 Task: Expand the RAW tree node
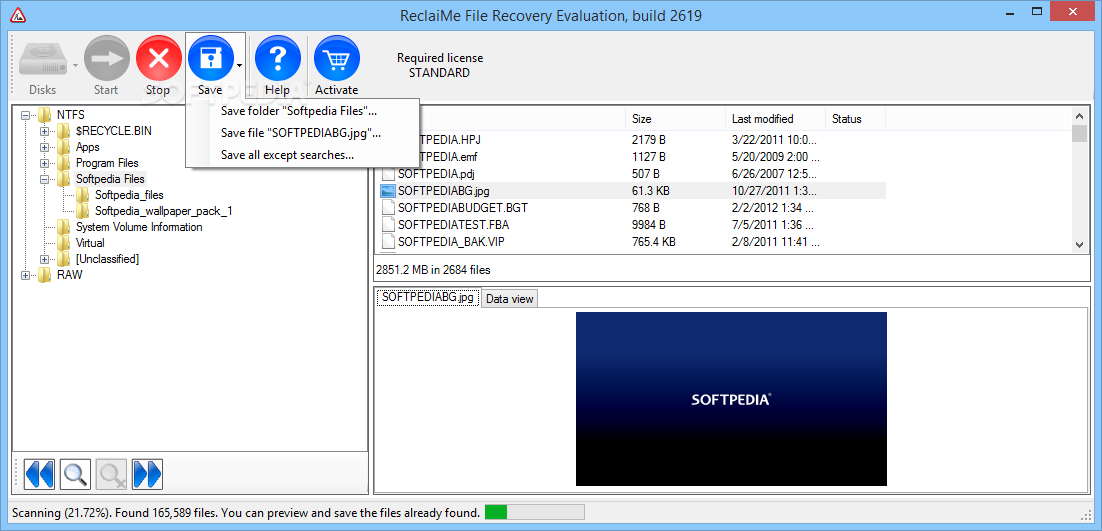click(x=26, y=275)
